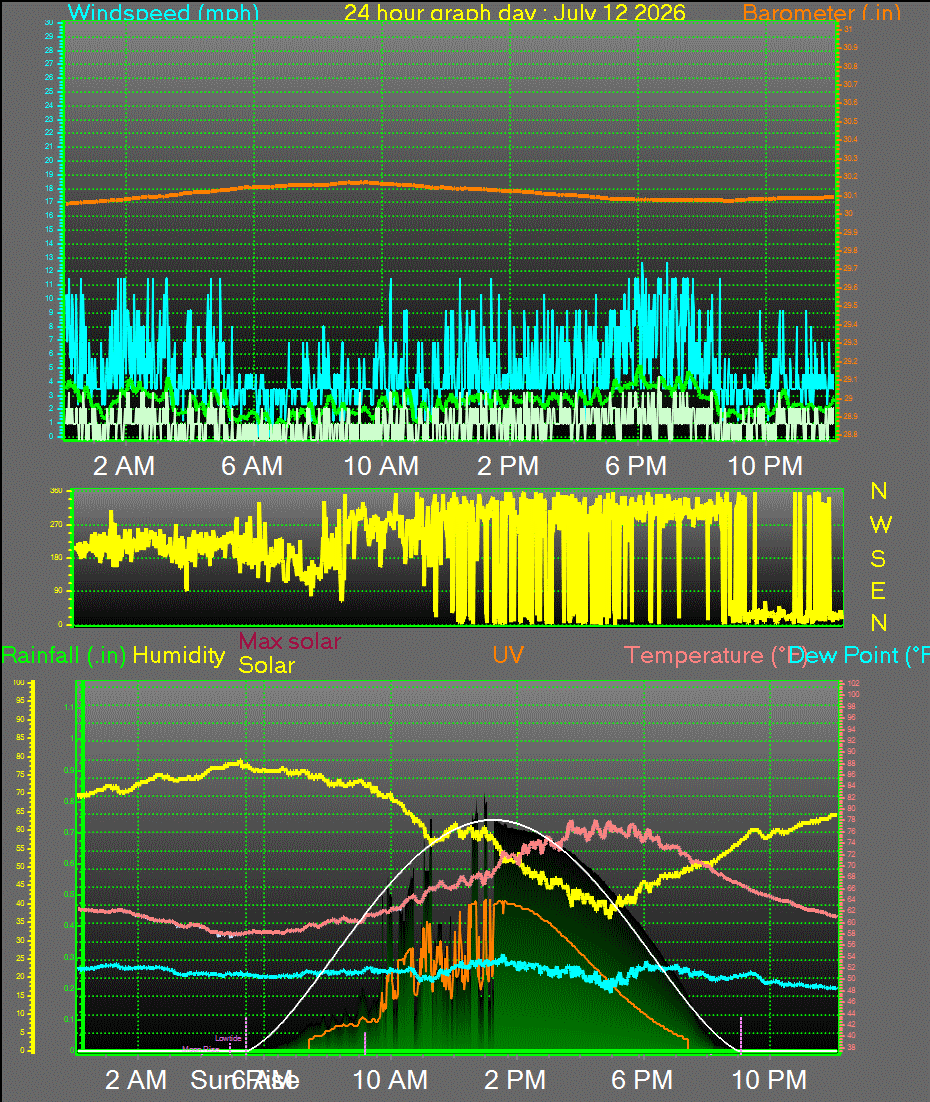Click the yellow Solar legend label

click(x=266, y=665)
